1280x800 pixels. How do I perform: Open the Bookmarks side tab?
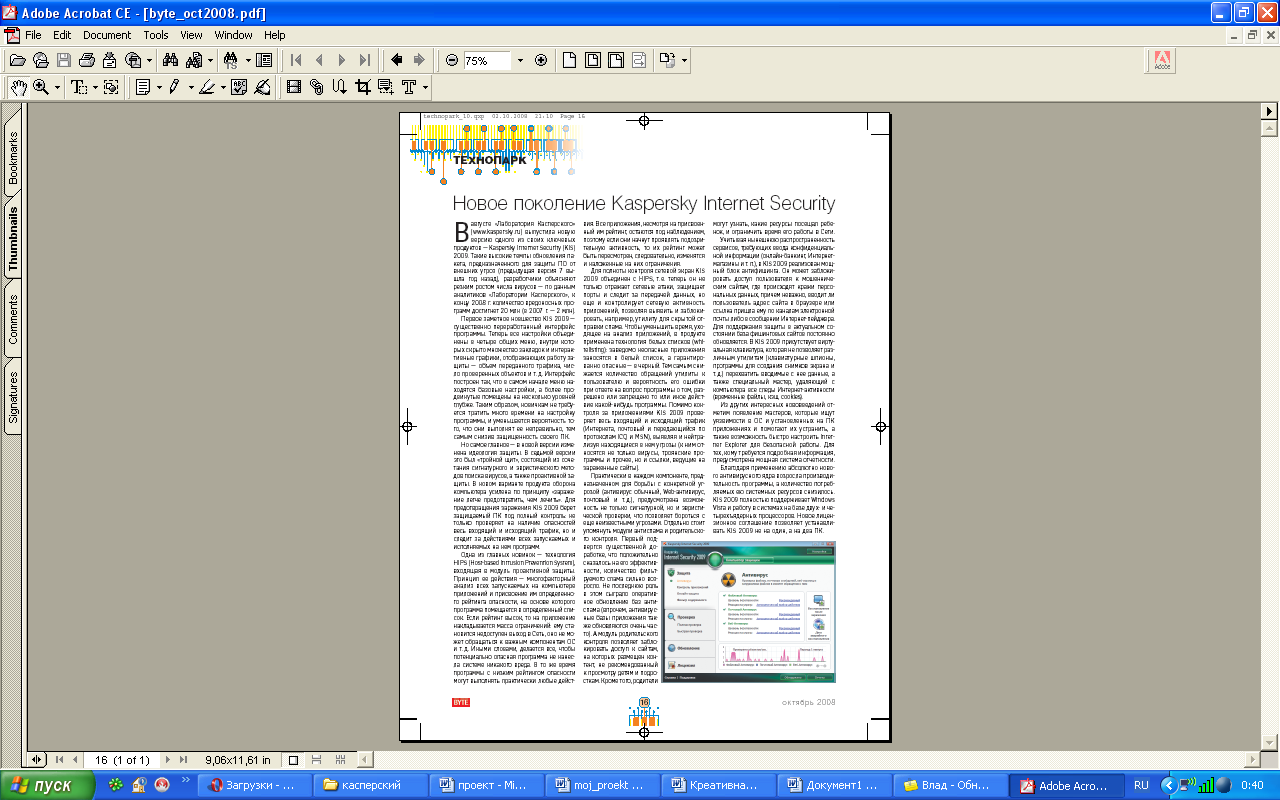click(13, 160)
